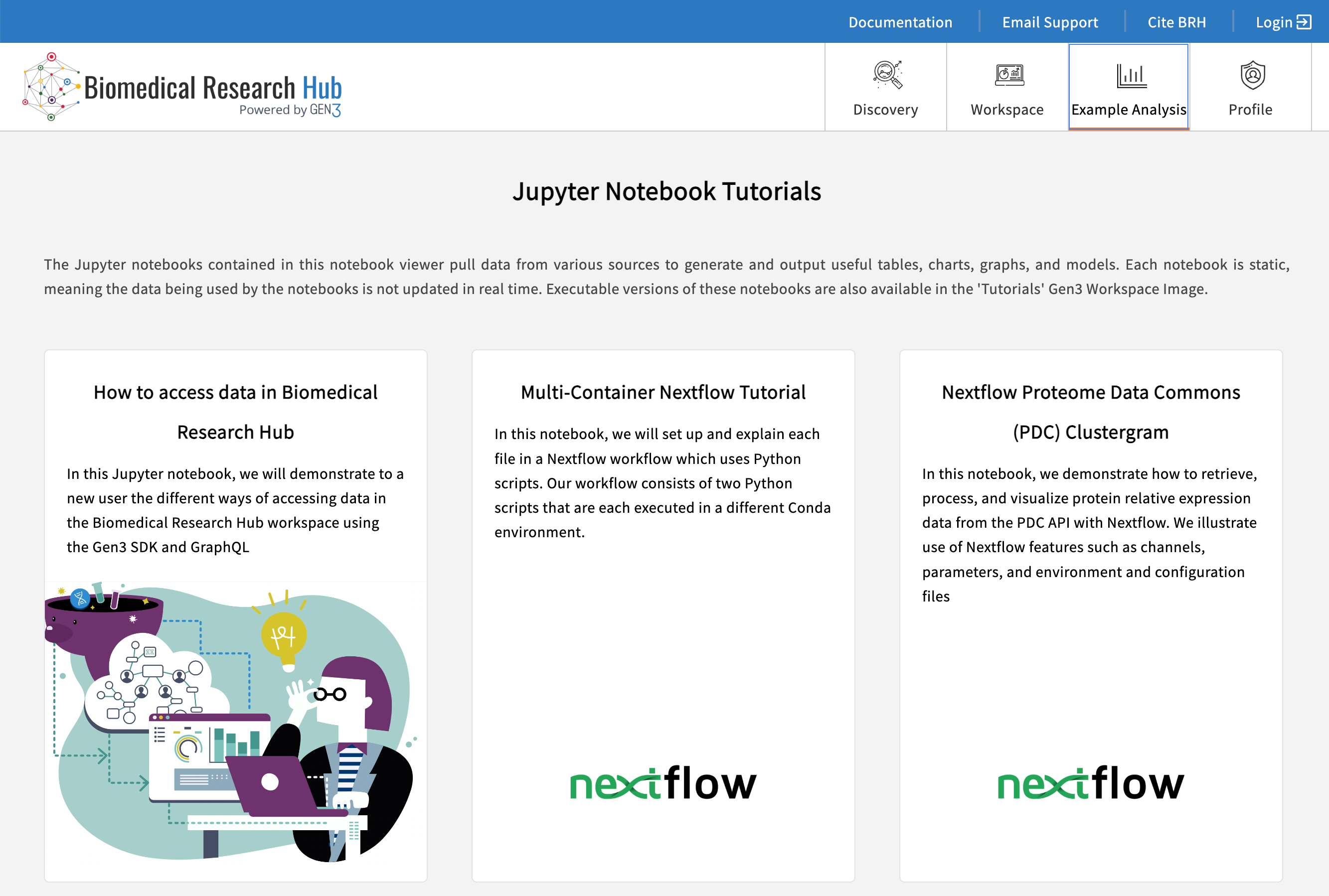Screen dimensions: 1329x896
Task: Expand the Workspace navigation section
Action: [x=1006, y=87]
